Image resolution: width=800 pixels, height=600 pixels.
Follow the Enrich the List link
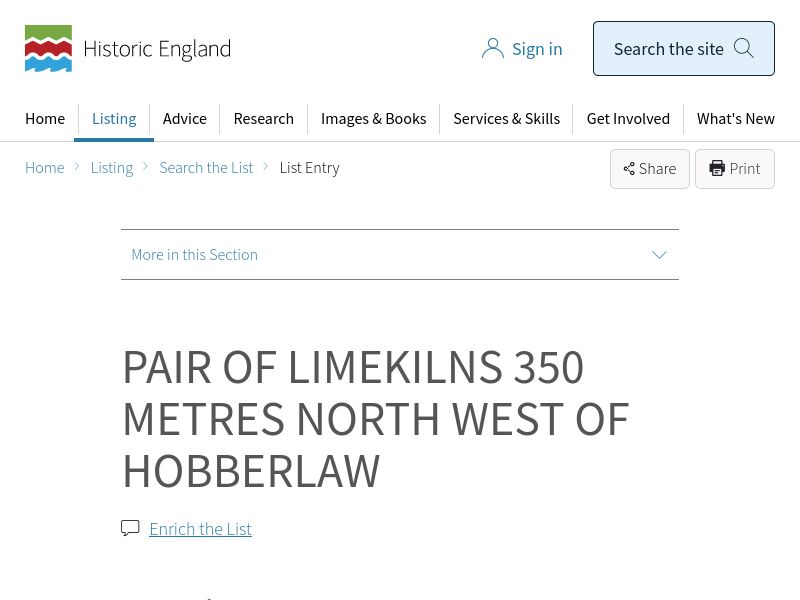pos(200,529)
